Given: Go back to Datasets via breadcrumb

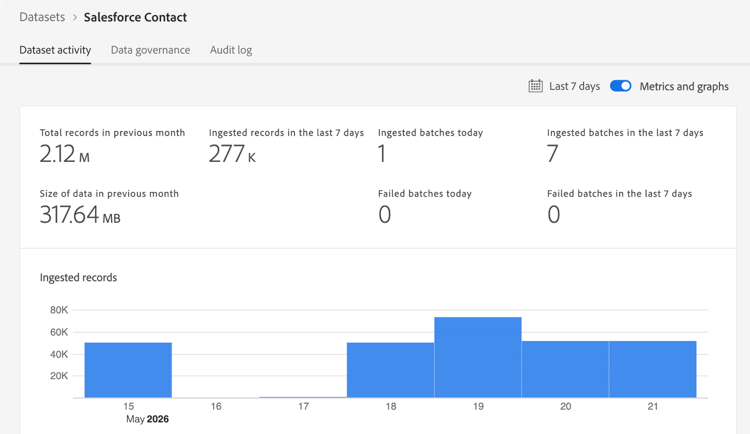Looking at the screenshot, I should pos(42,17).
